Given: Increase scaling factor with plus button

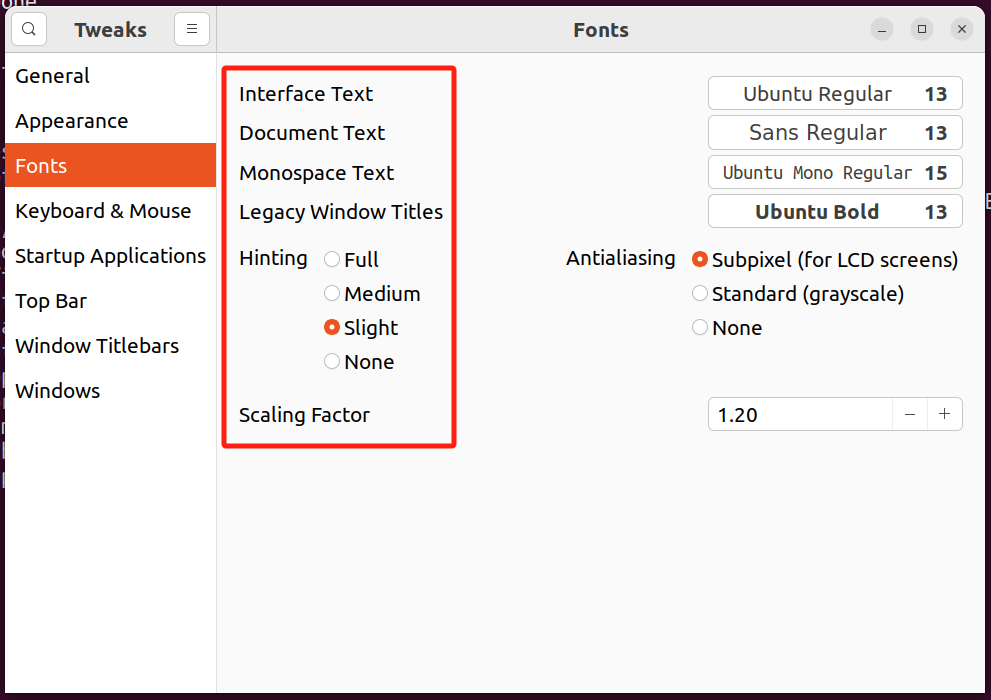Looking at the screenshot, I should tap(944, 414).
